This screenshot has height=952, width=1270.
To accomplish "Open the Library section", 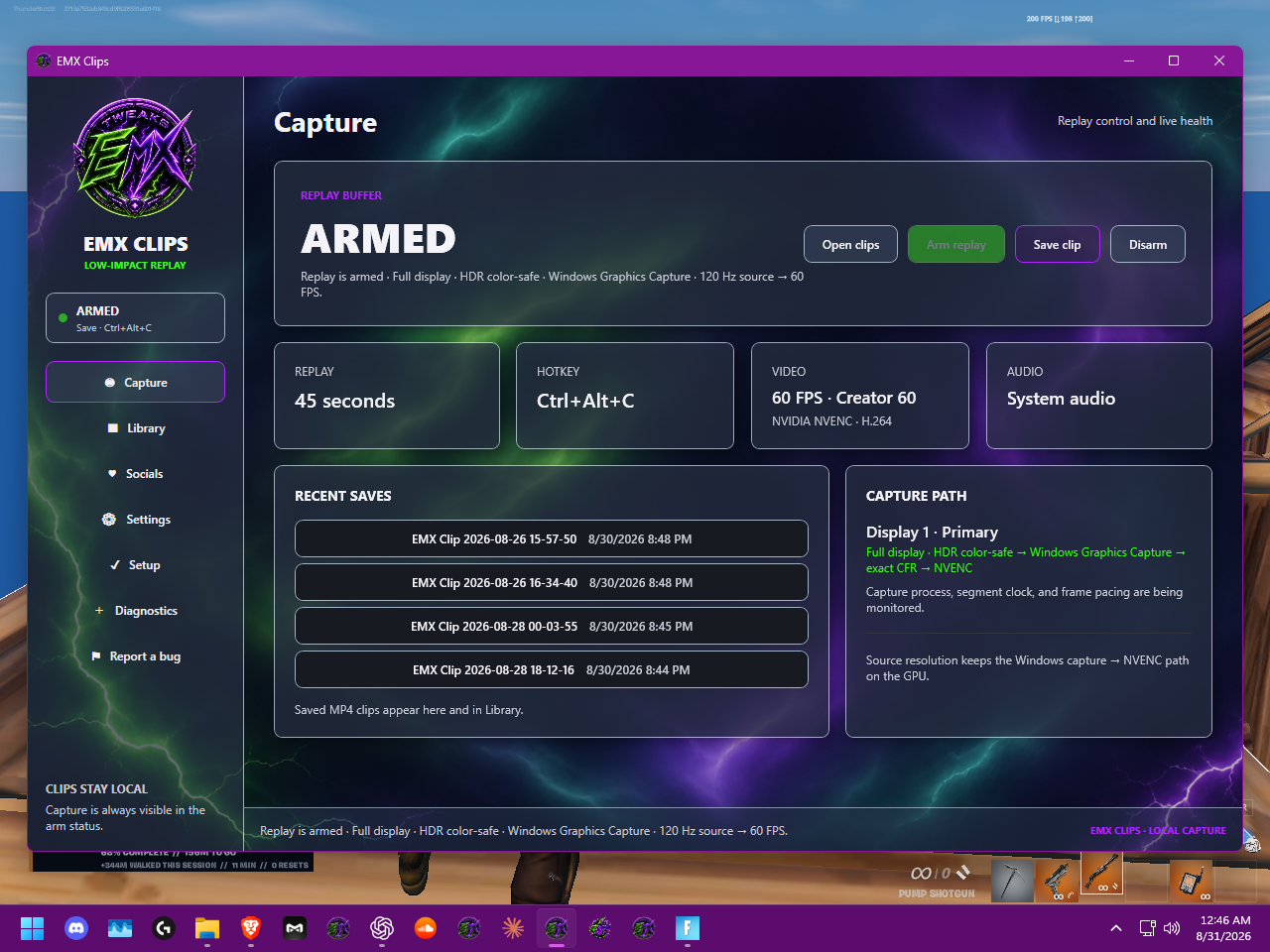I will pos(135,428).
